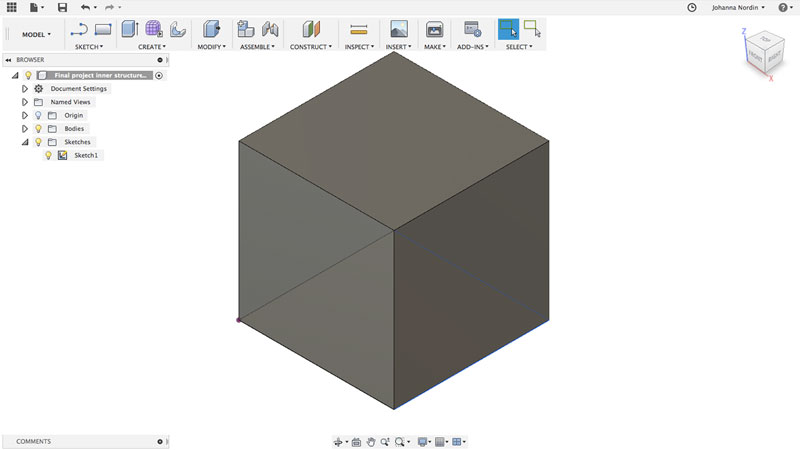Click the Browser panel options dot

pos(160,60)
